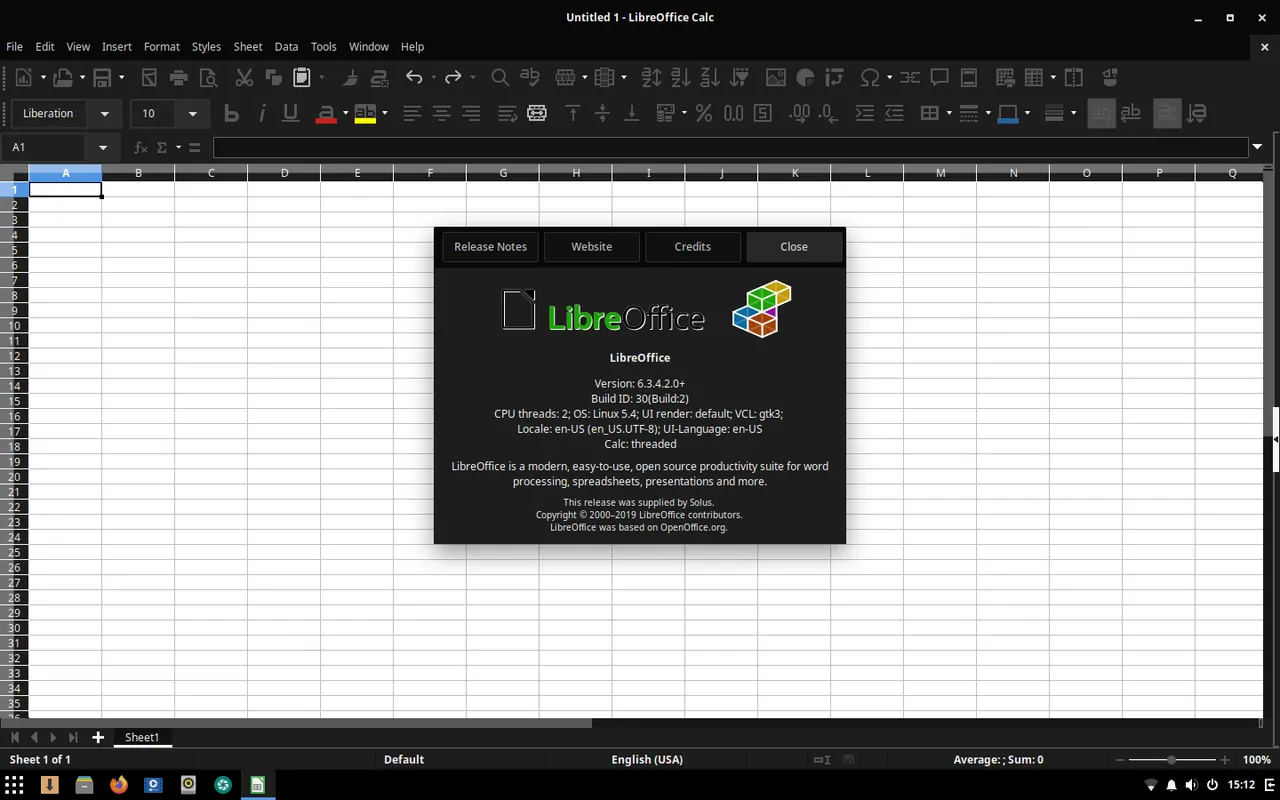Click the yellow Highlighting Color swatch button
Viewport: 1280px width, 800px height.
(364, 113)
